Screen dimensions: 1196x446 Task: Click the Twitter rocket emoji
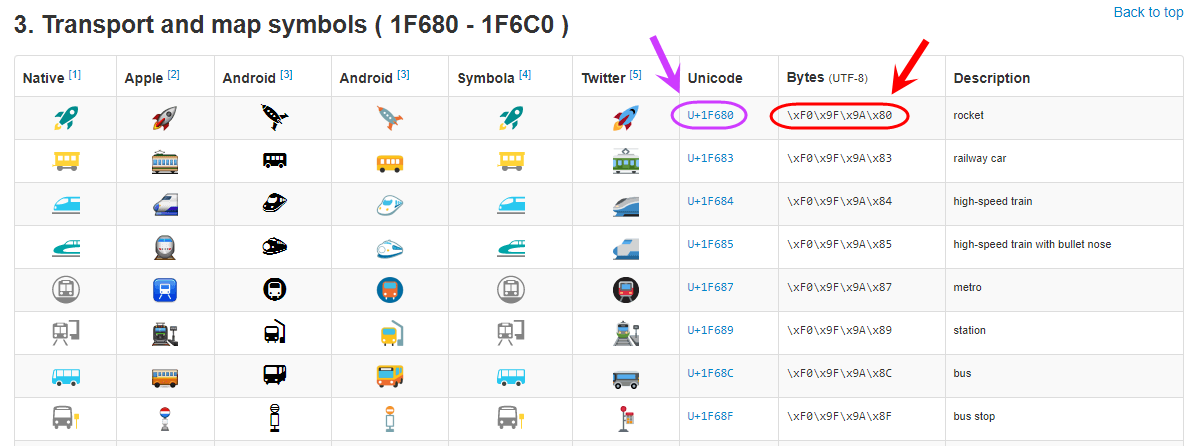click(x=626, y=117)
